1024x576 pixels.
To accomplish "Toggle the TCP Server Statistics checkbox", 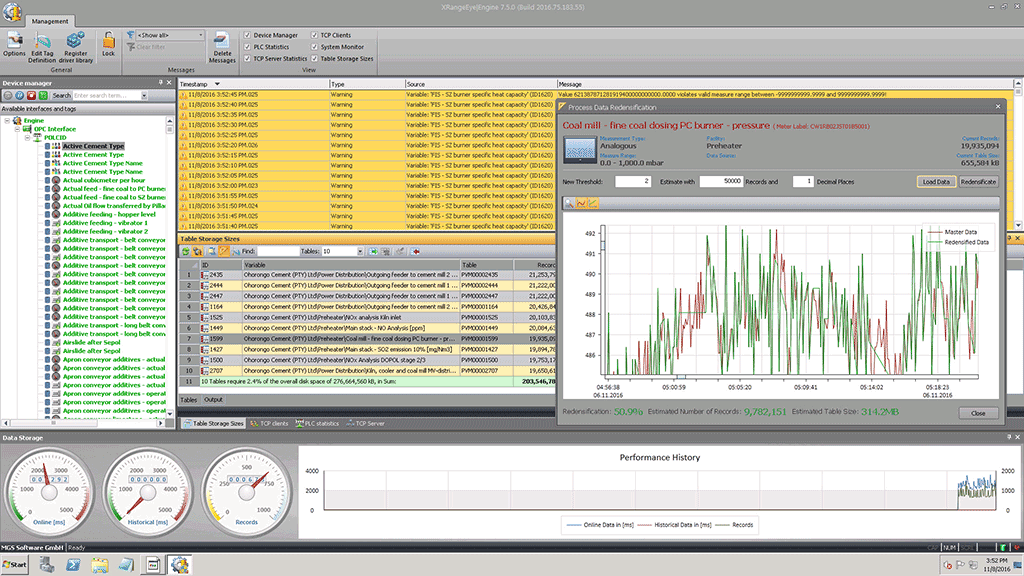I will tap(248, 59).
